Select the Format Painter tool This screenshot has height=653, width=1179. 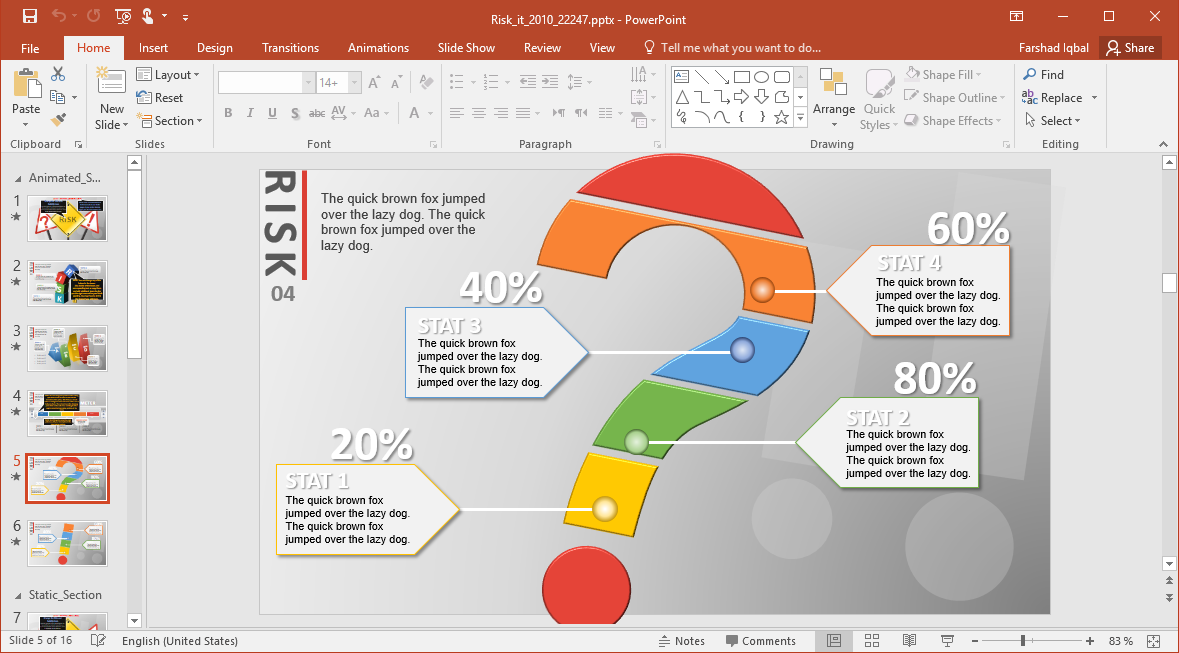click(x=58, y=119)
